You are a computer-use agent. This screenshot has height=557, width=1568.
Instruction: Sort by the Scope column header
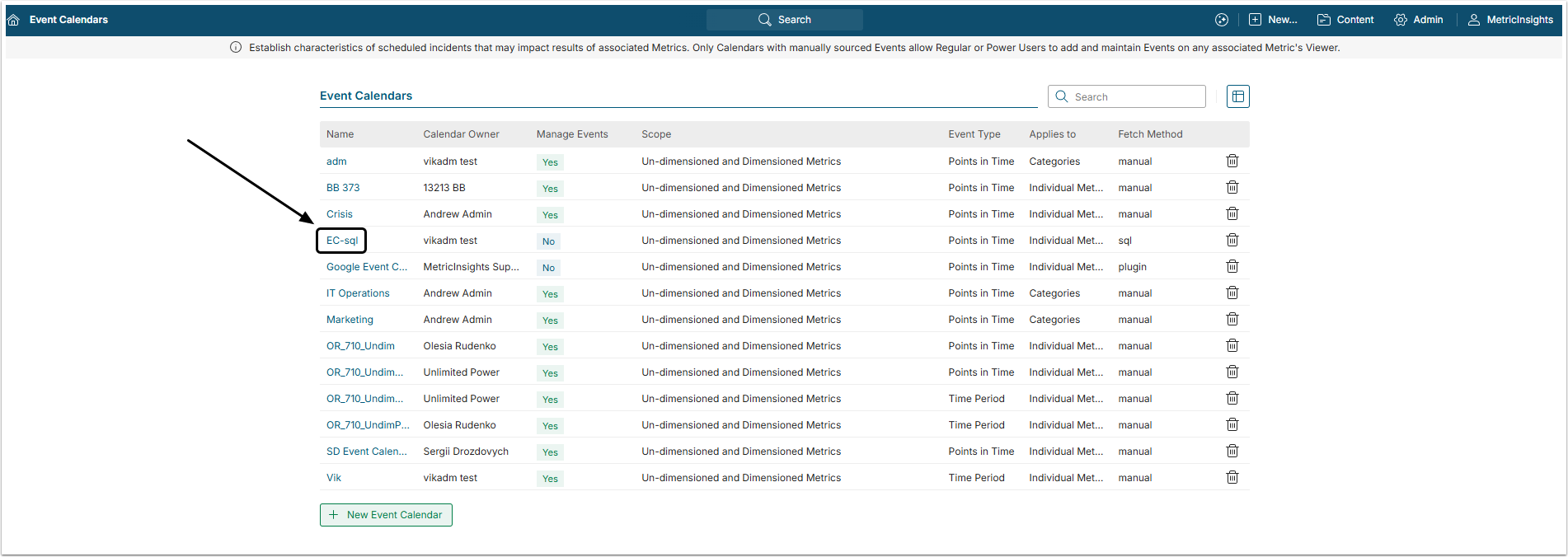[x=656, y=134]
